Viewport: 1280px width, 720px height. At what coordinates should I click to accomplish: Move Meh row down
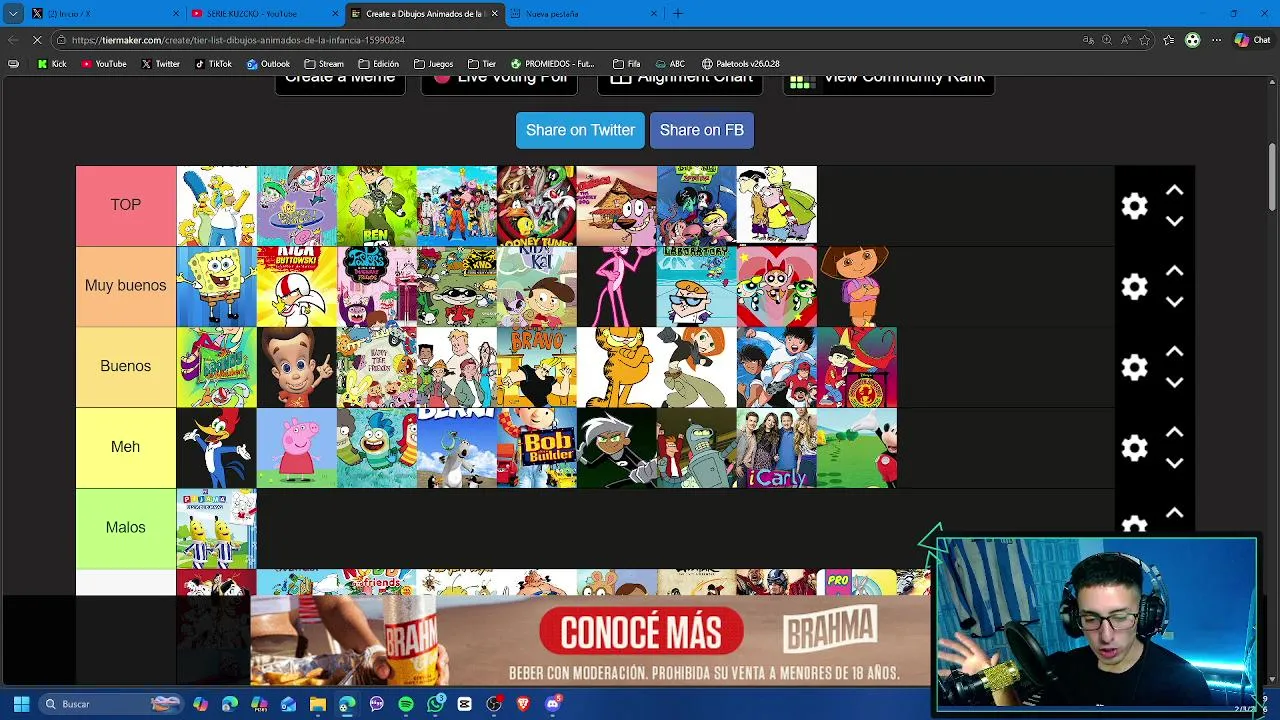1174,463
